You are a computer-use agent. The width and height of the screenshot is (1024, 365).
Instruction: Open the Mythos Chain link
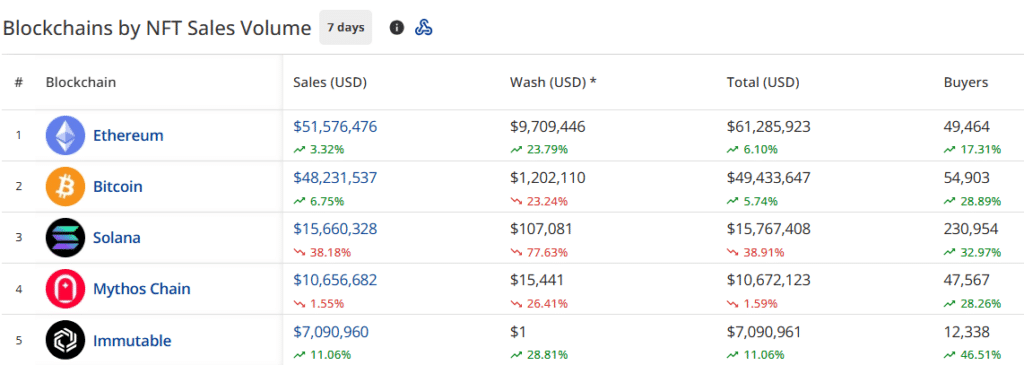tap(142, 289)
